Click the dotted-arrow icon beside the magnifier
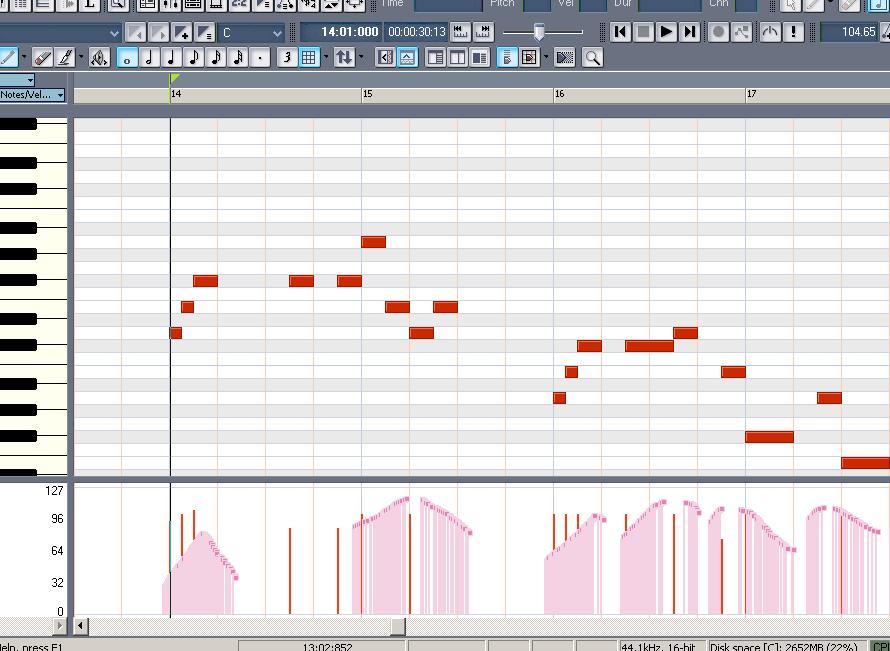The height and width of the screenshot is (651, 890). [565, 57]
